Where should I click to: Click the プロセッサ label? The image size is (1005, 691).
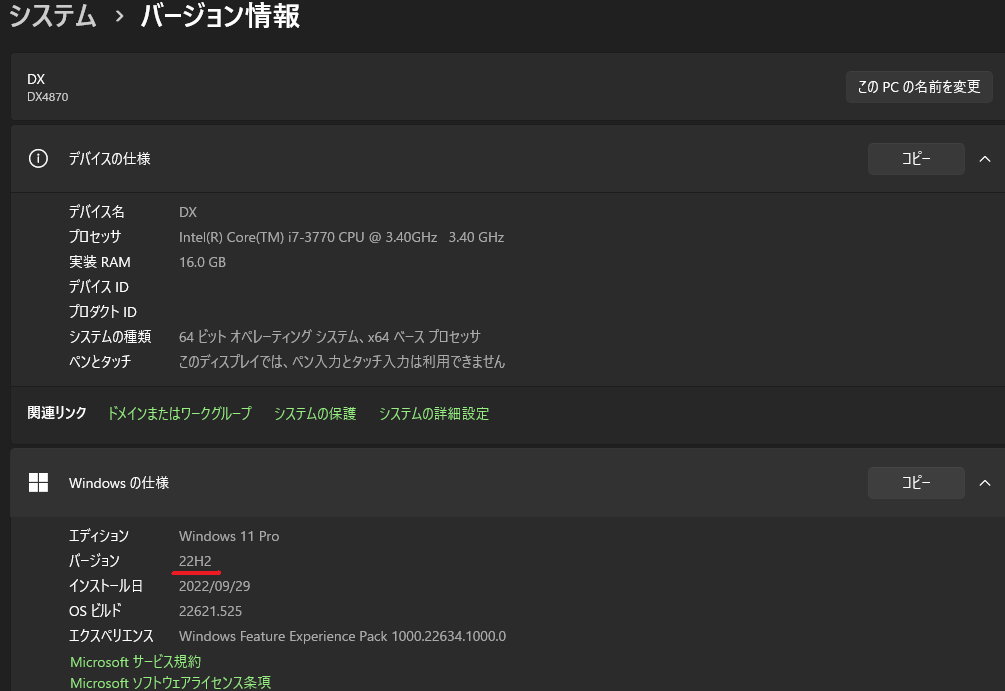95,237
